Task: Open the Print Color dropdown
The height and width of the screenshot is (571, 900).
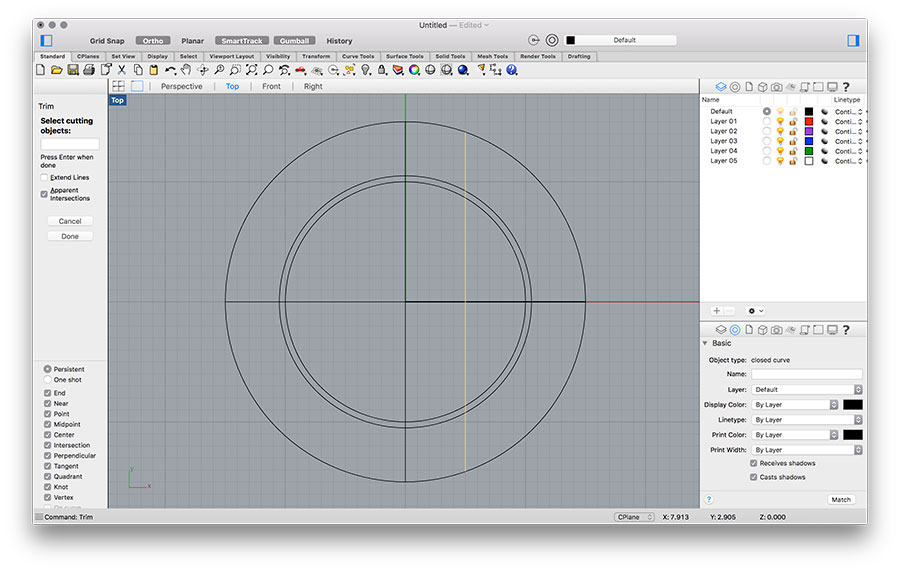Action: click(795, 435)
